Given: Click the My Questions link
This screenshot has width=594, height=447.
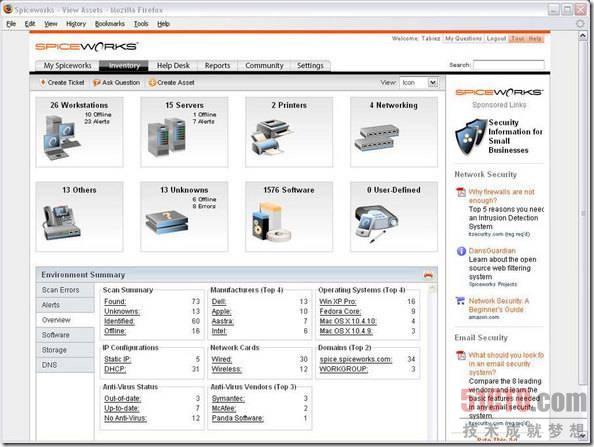Looking at the screenshot, I should click(x=463, y=39).
